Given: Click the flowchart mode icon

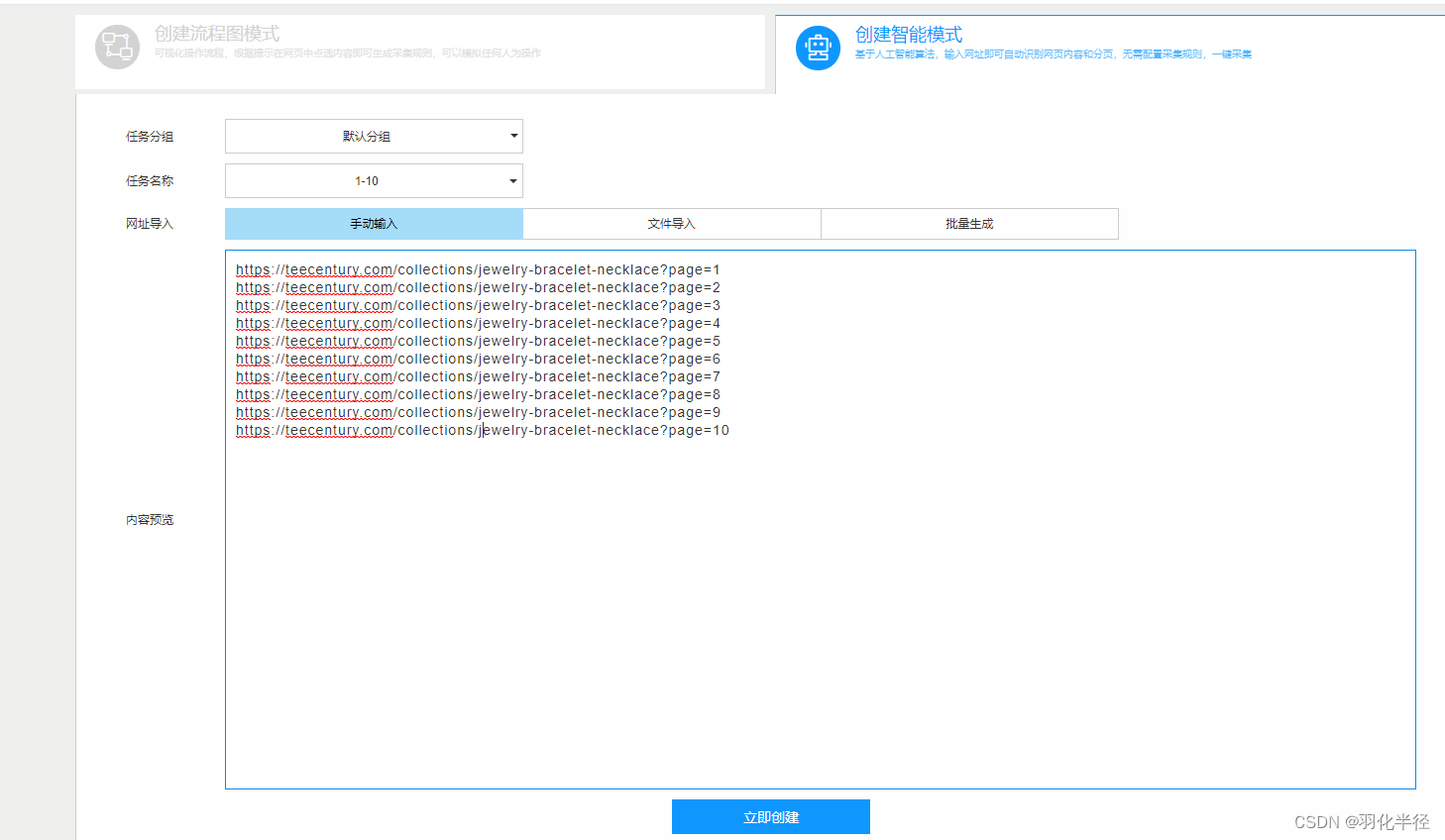Looking at the screenshot, I should (x=117, y=47).
